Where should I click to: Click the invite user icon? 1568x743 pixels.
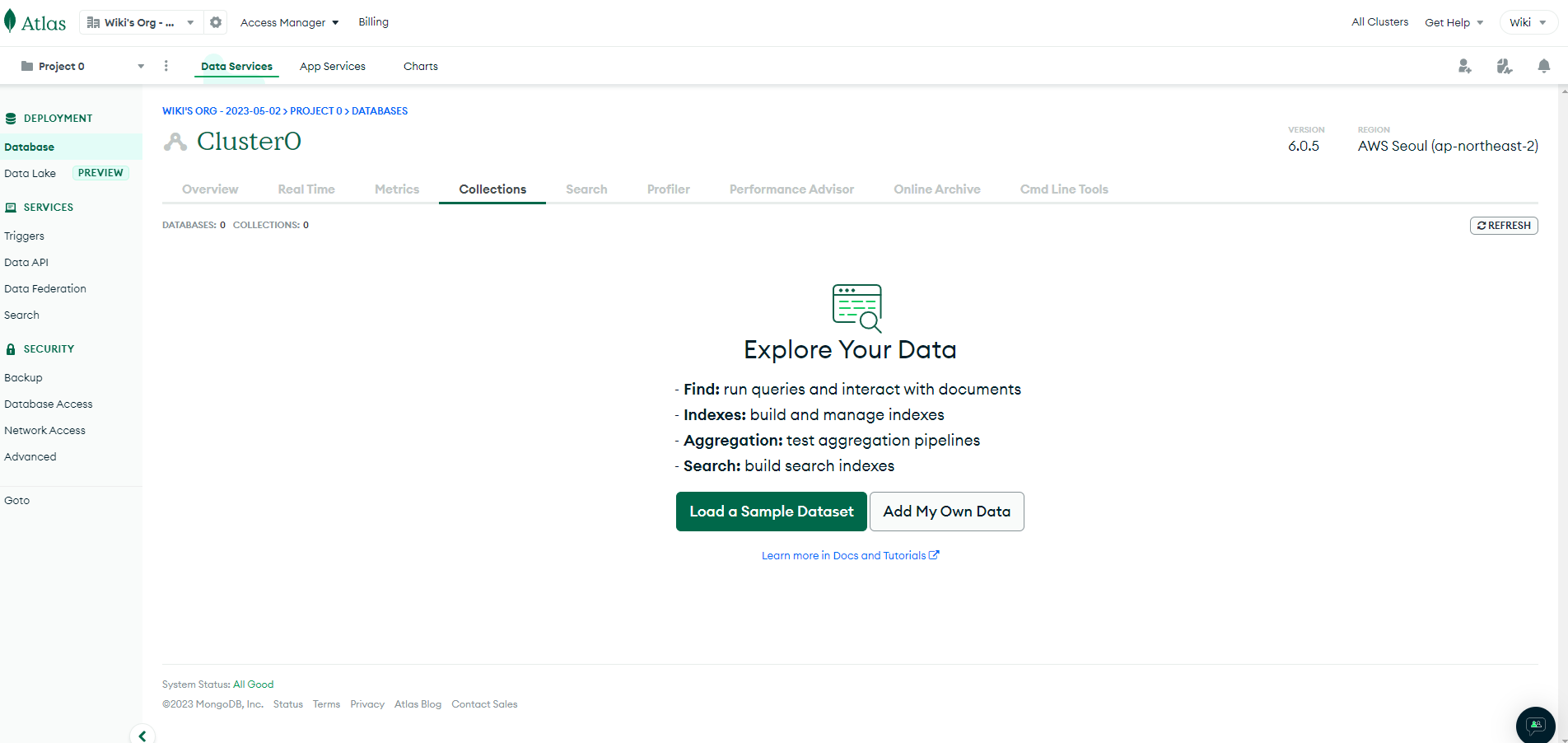(1464, 66)
